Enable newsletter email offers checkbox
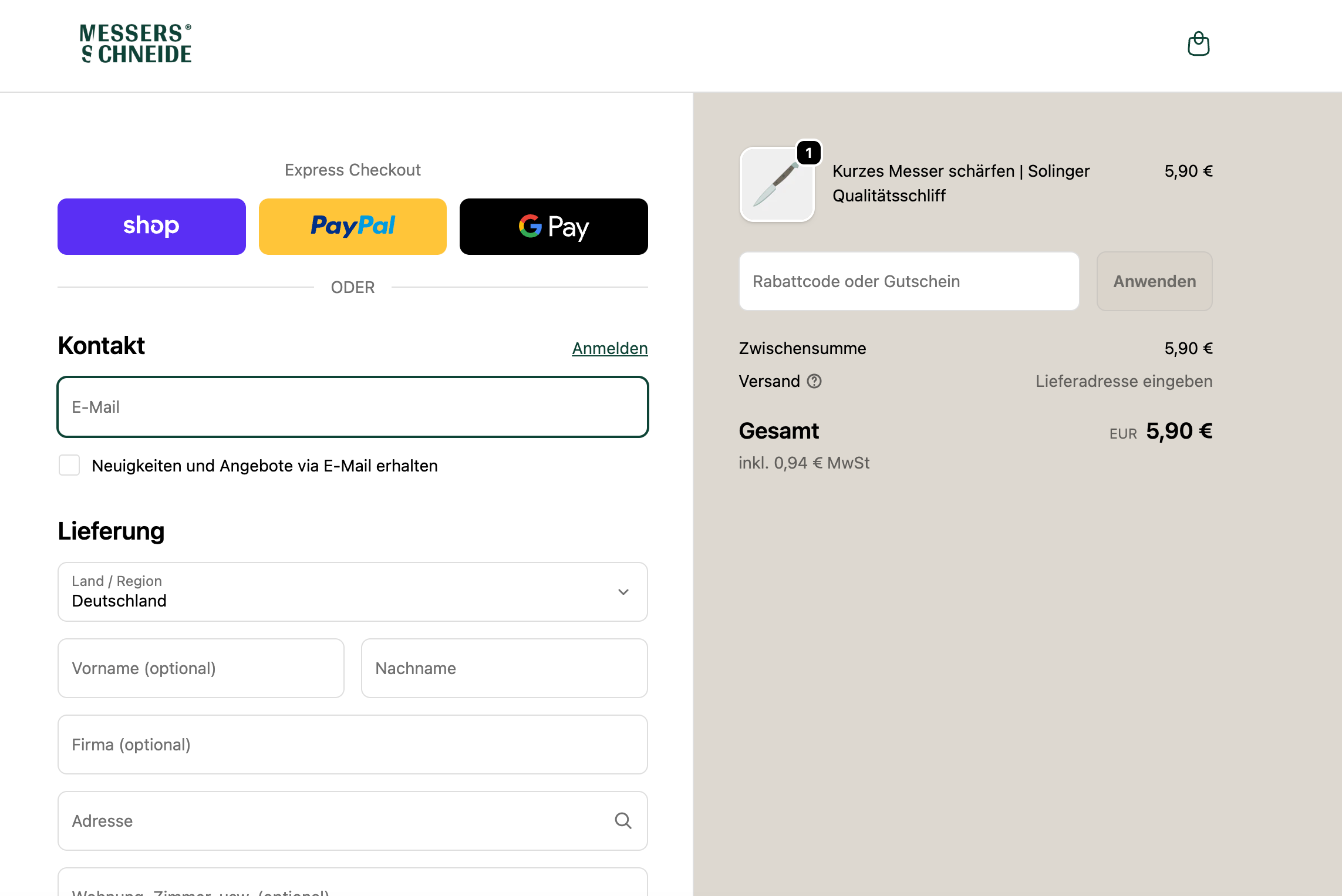1342x896 pixels. [x=69, y=465]
